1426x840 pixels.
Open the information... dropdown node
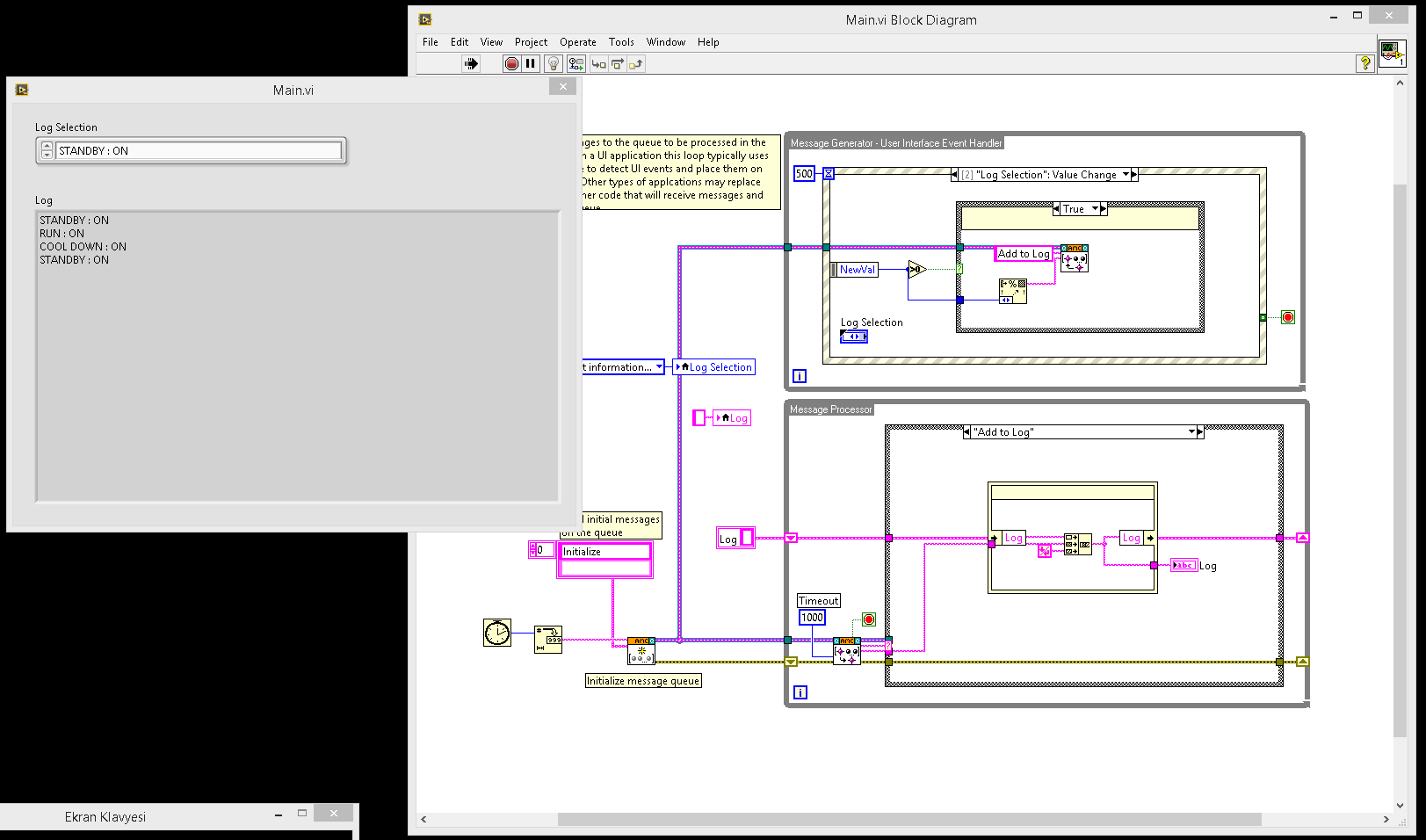(622, 367)
